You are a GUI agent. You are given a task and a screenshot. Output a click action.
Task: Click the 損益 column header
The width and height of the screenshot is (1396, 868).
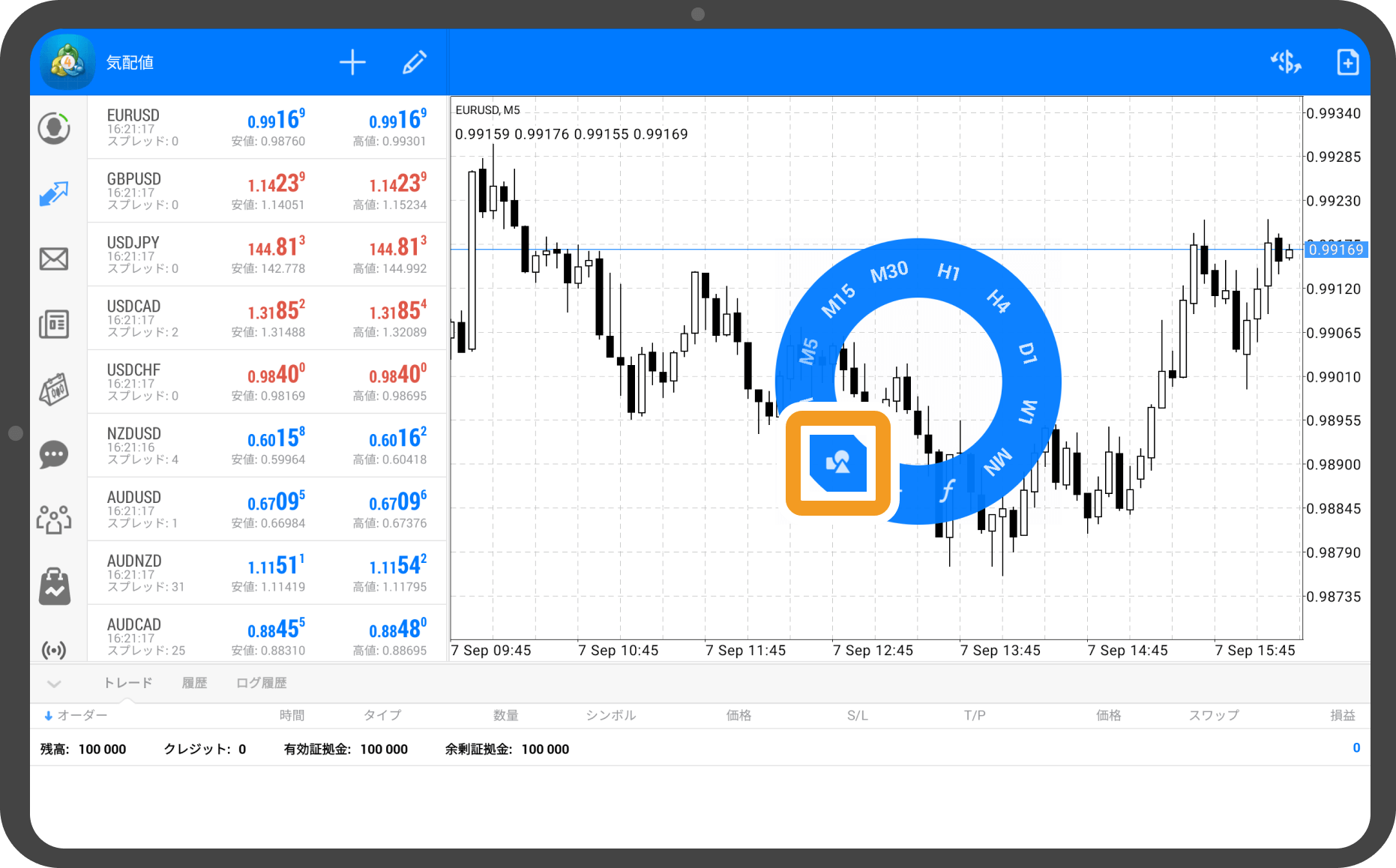(1342, 715)
